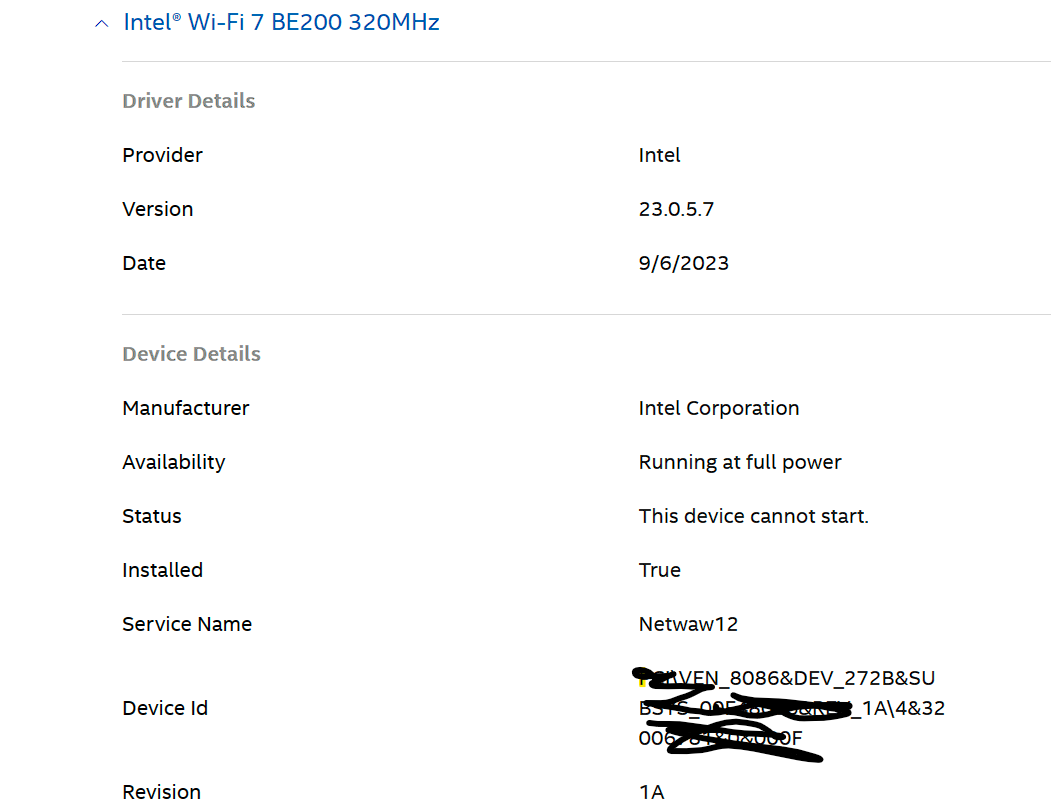
Task: Click the Service Name label
Action: tap(187, 624)
